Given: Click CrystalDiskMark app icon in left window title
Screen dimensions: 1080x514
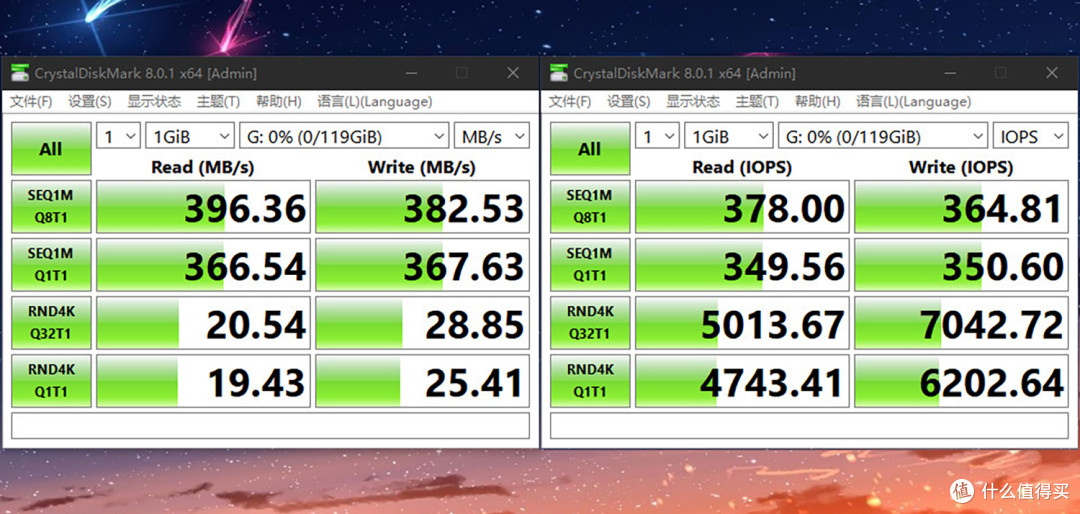Looking at the screenshot, I should point(20,72).
